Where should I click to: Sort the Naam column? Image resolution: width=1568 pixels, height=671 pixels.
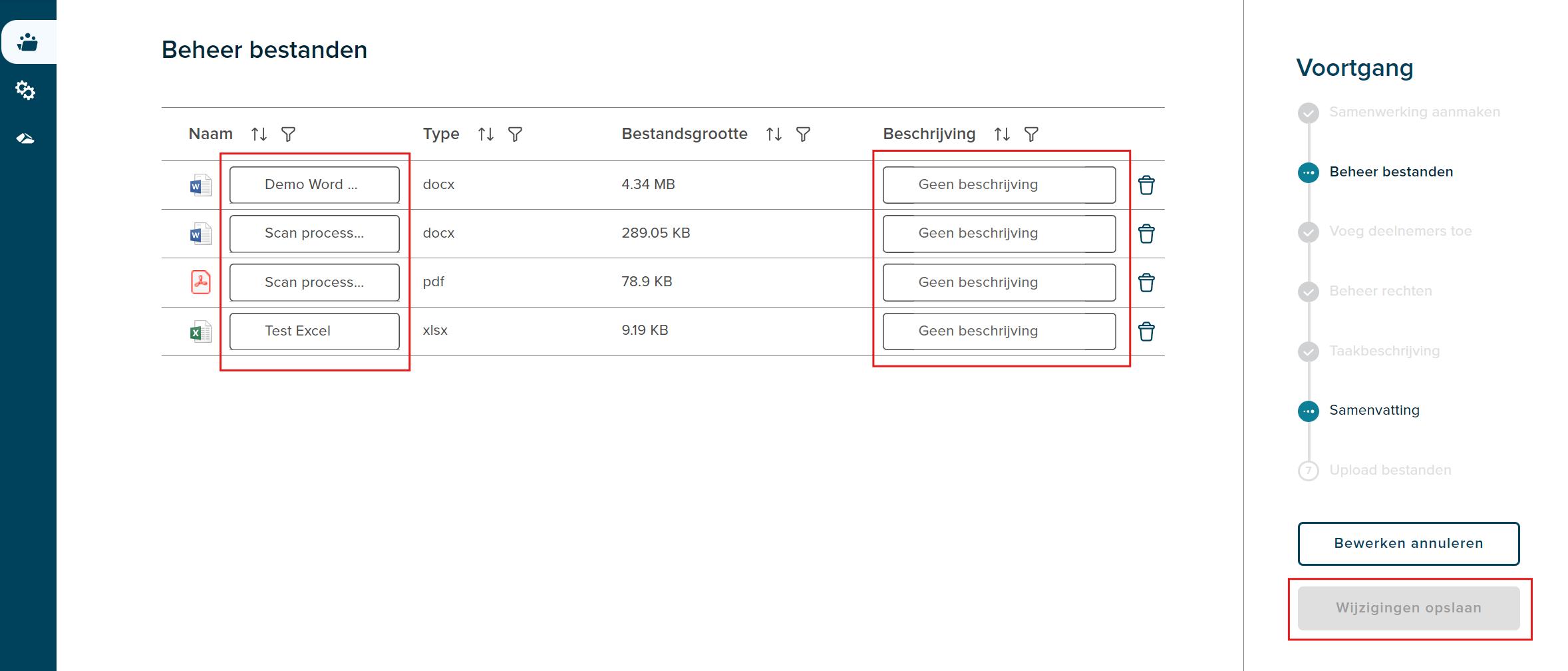coord(259,134)
